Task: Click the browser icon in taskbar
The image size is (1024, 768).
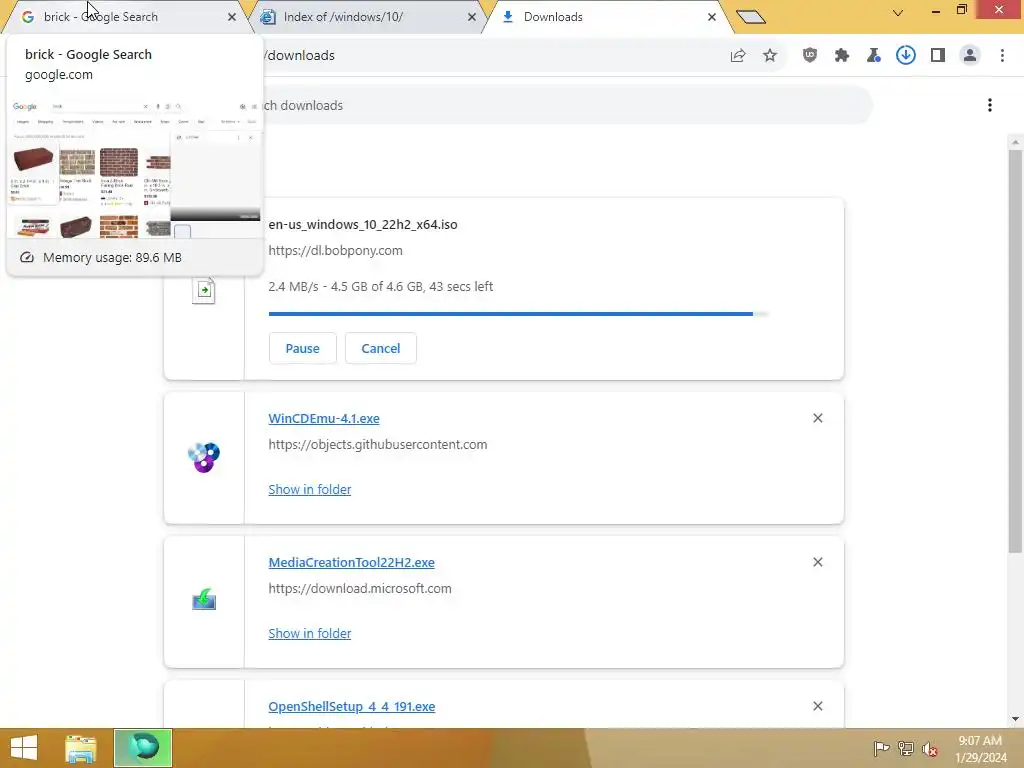Action: point(143,748)
